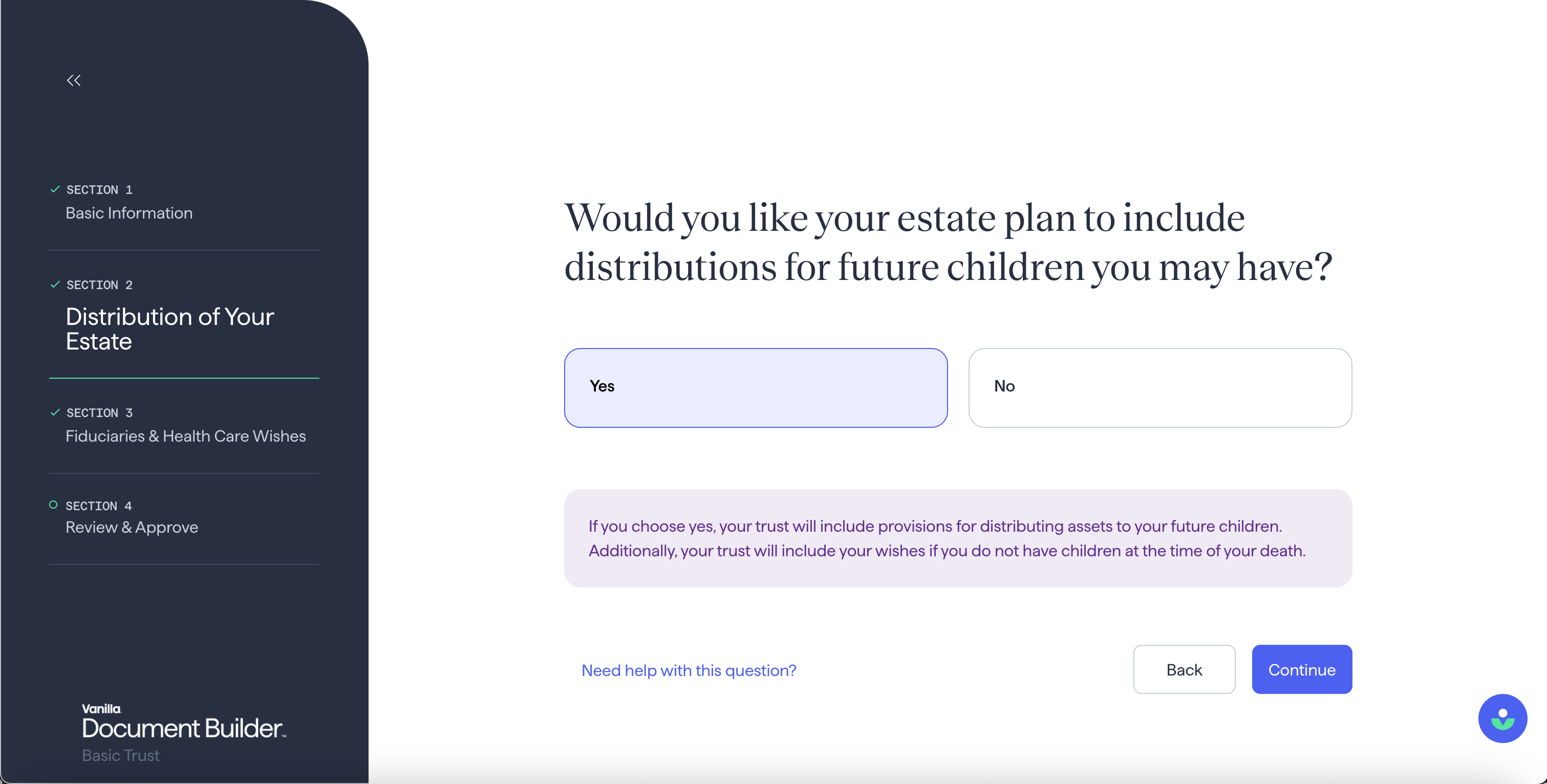Open Need help with this question link

(689, 670)
